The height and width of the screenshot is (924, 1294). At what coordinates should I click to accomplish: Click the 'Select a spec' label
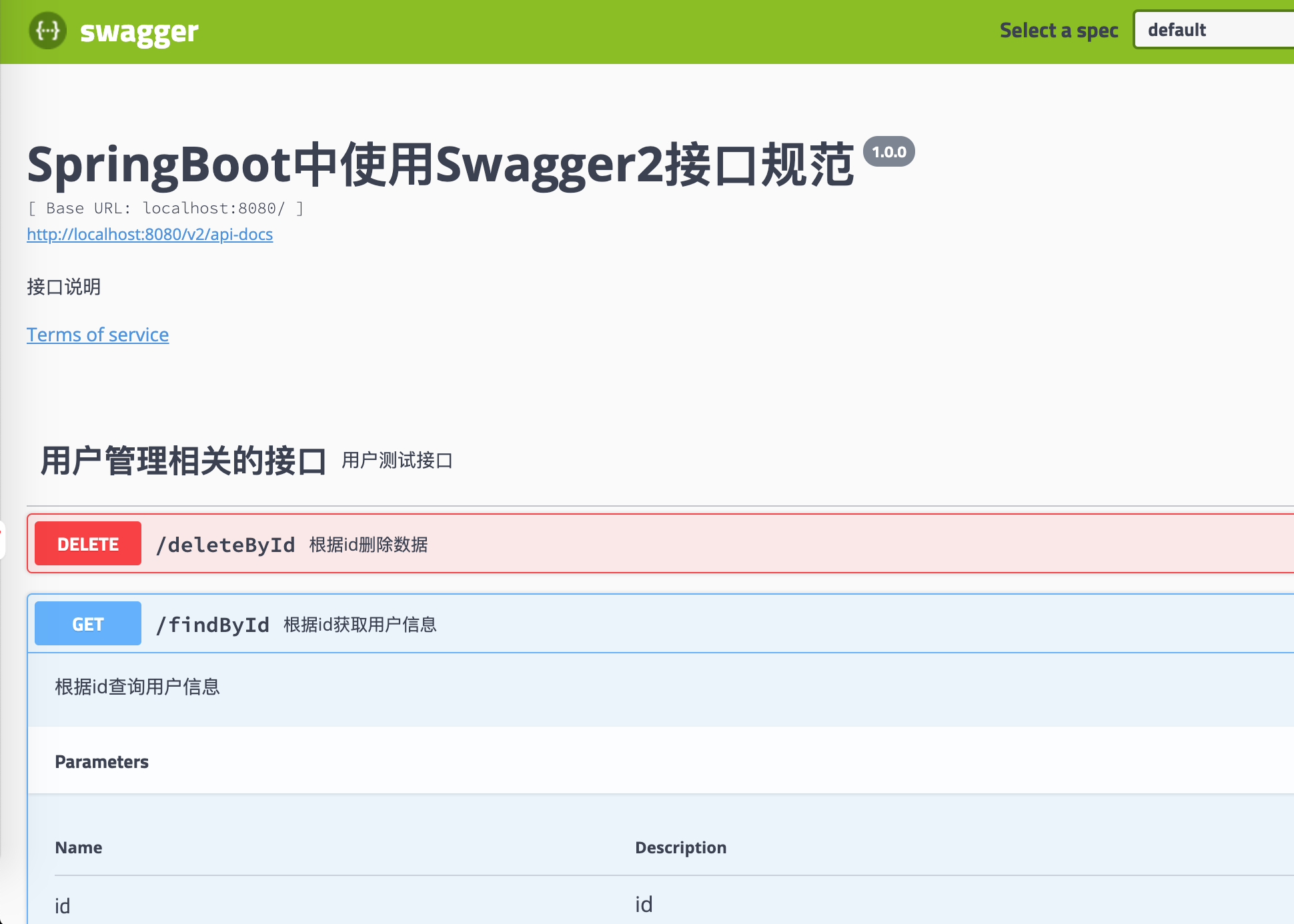1059,31
